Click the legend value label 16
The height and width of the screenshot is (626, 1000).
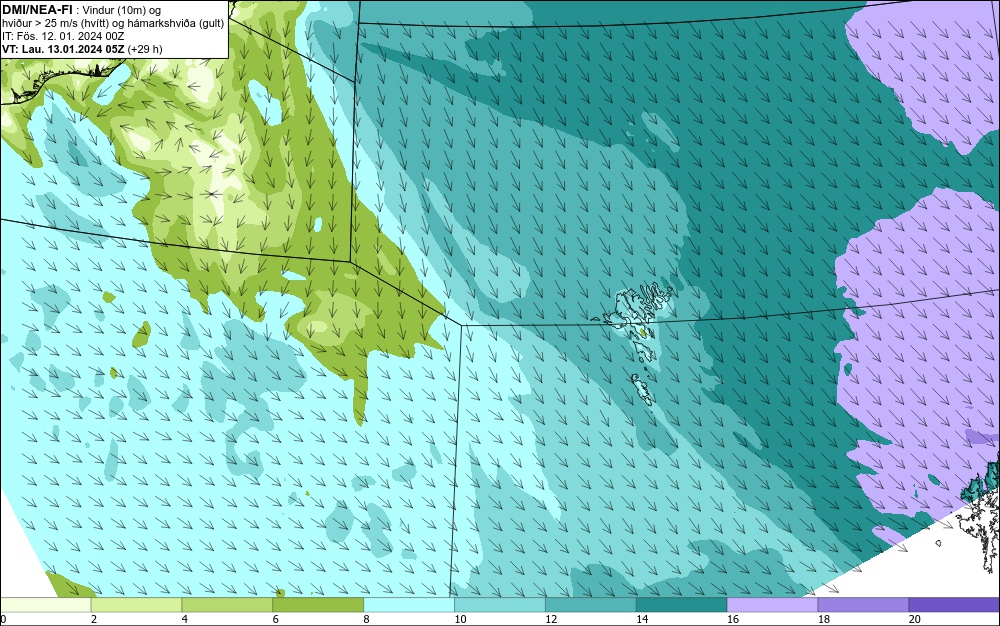tap(733, 619)
